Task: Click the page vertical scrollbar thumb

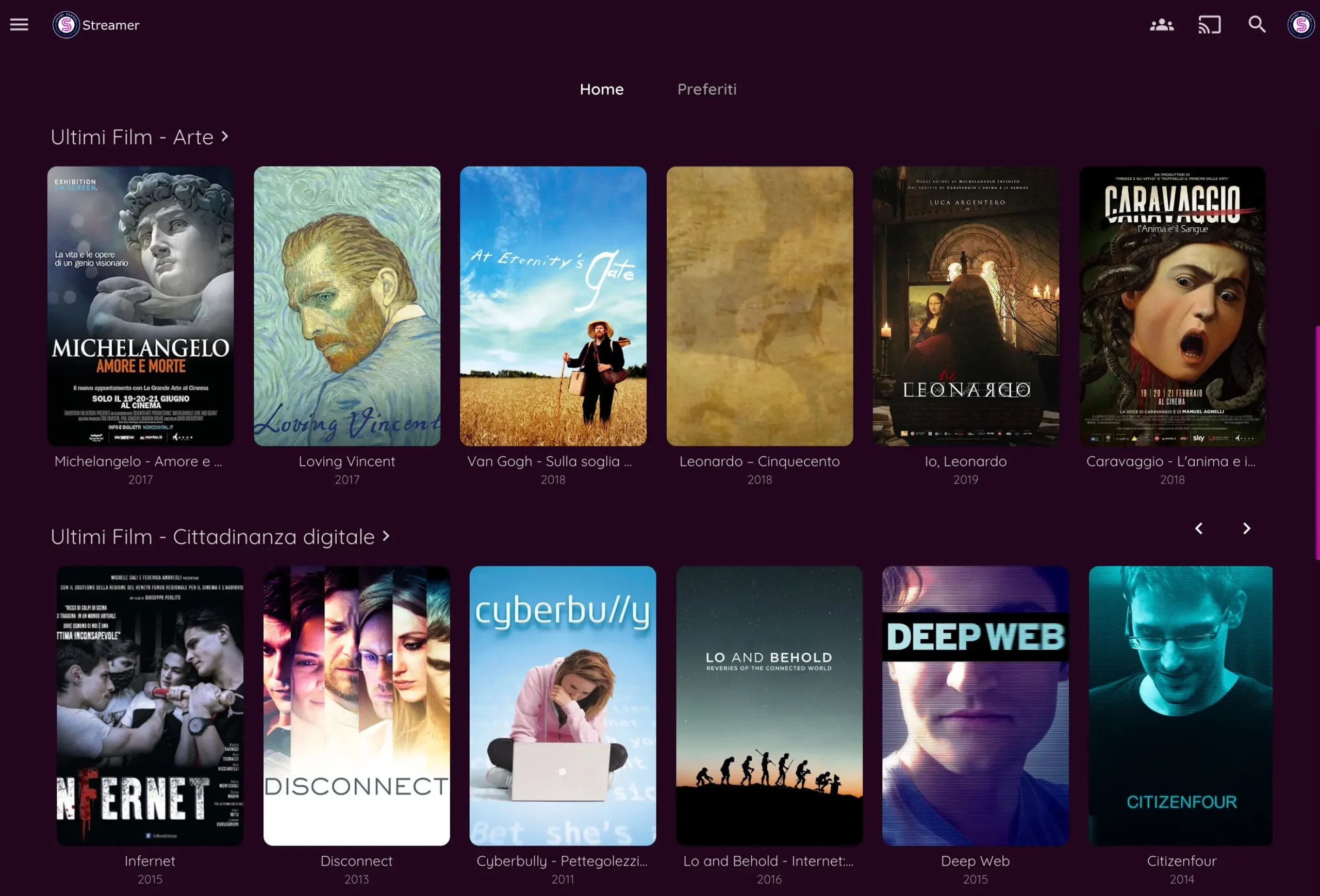Action: tap(1317, 443)
